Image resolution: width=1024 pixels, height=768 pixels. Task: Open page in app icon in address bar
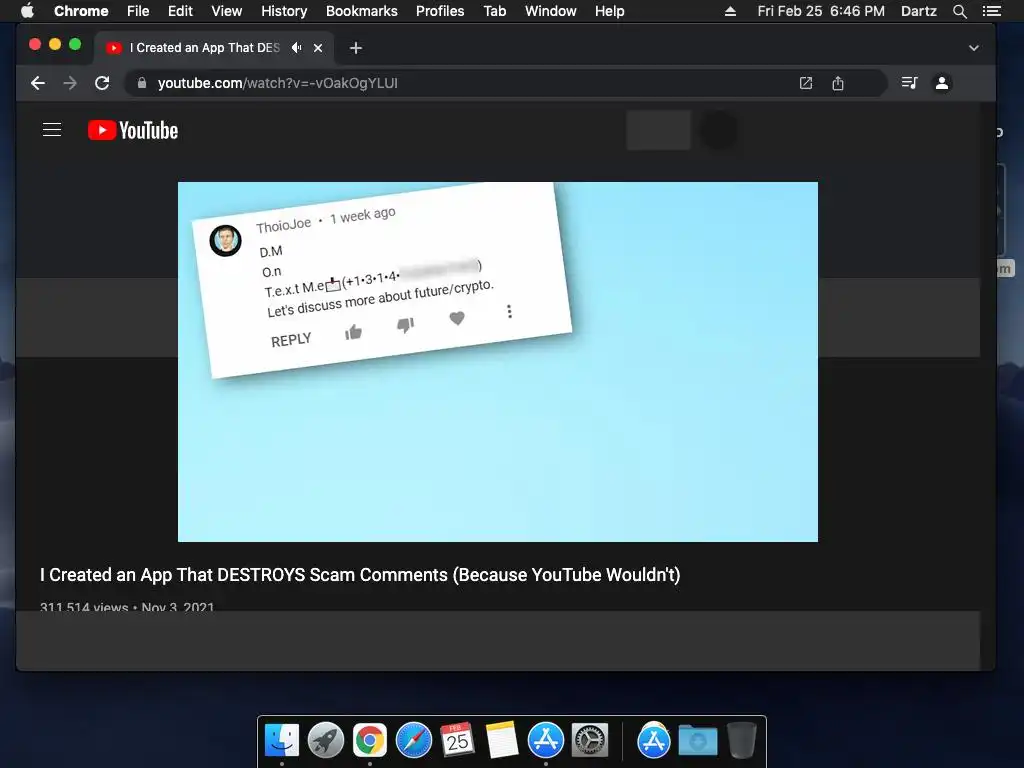click(x=806, y=83)
